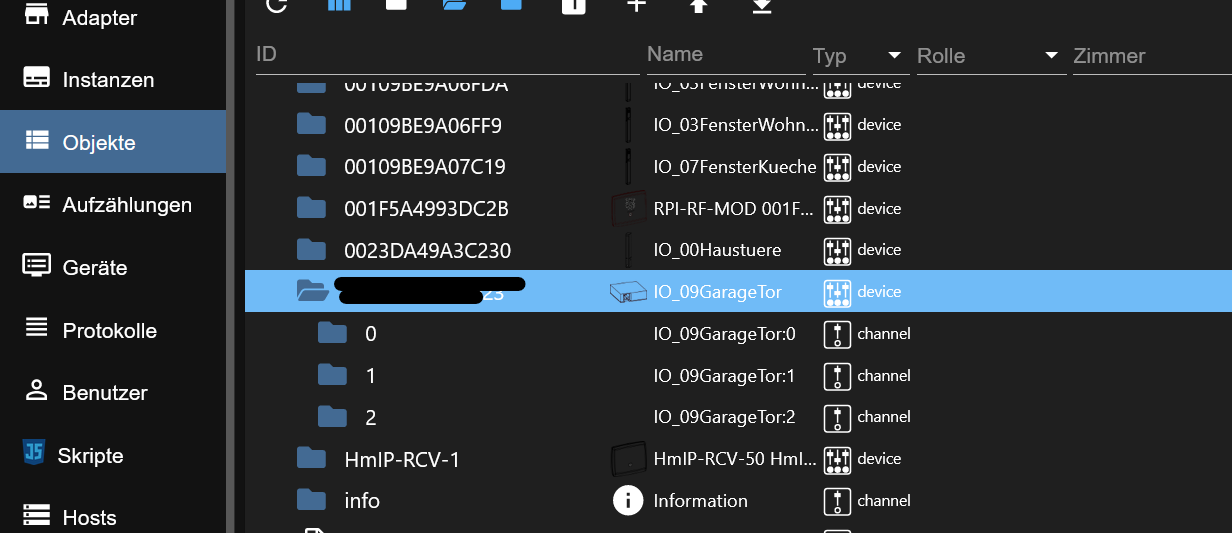Click the Geräte monitor icon
Viewport: 1232px width, 533px height.
point(37,266)
